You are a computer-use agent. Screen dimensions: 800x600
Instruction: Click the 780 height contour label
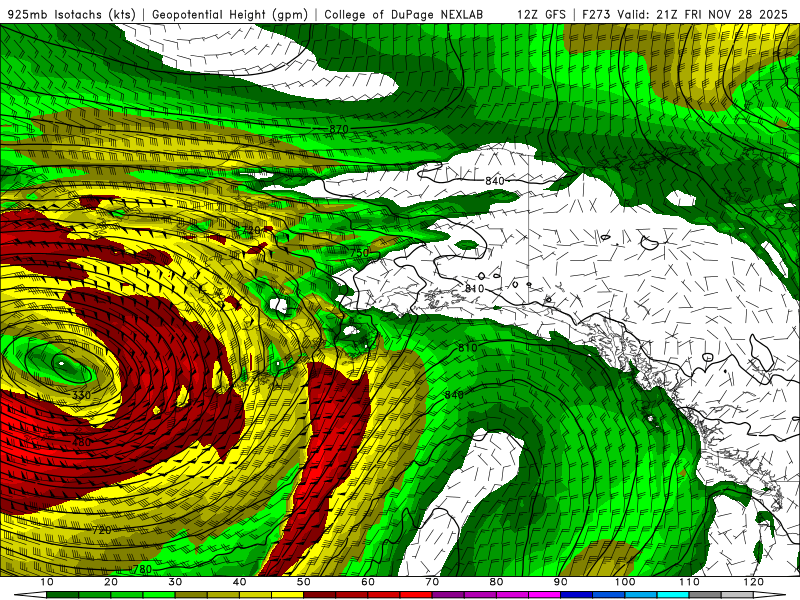(141, 569)
